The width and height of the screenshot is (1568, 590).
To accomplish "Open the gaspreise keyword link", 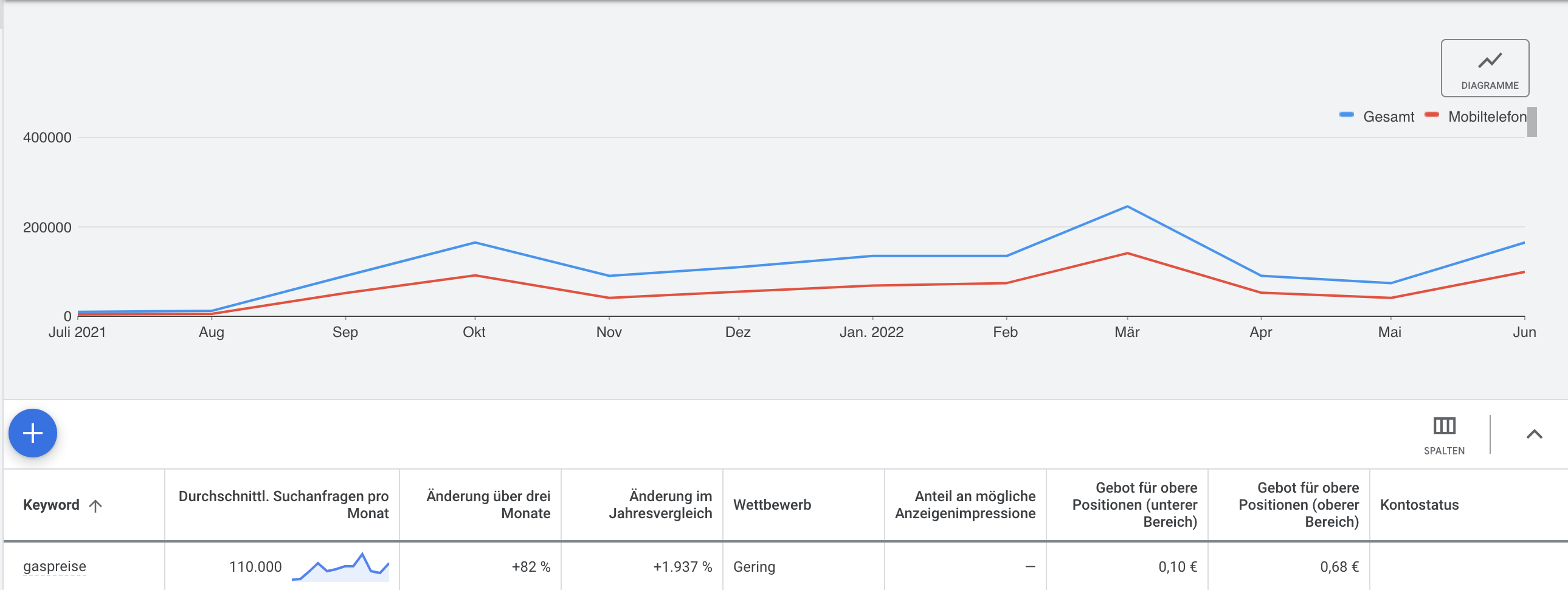I will click(55, 566).
